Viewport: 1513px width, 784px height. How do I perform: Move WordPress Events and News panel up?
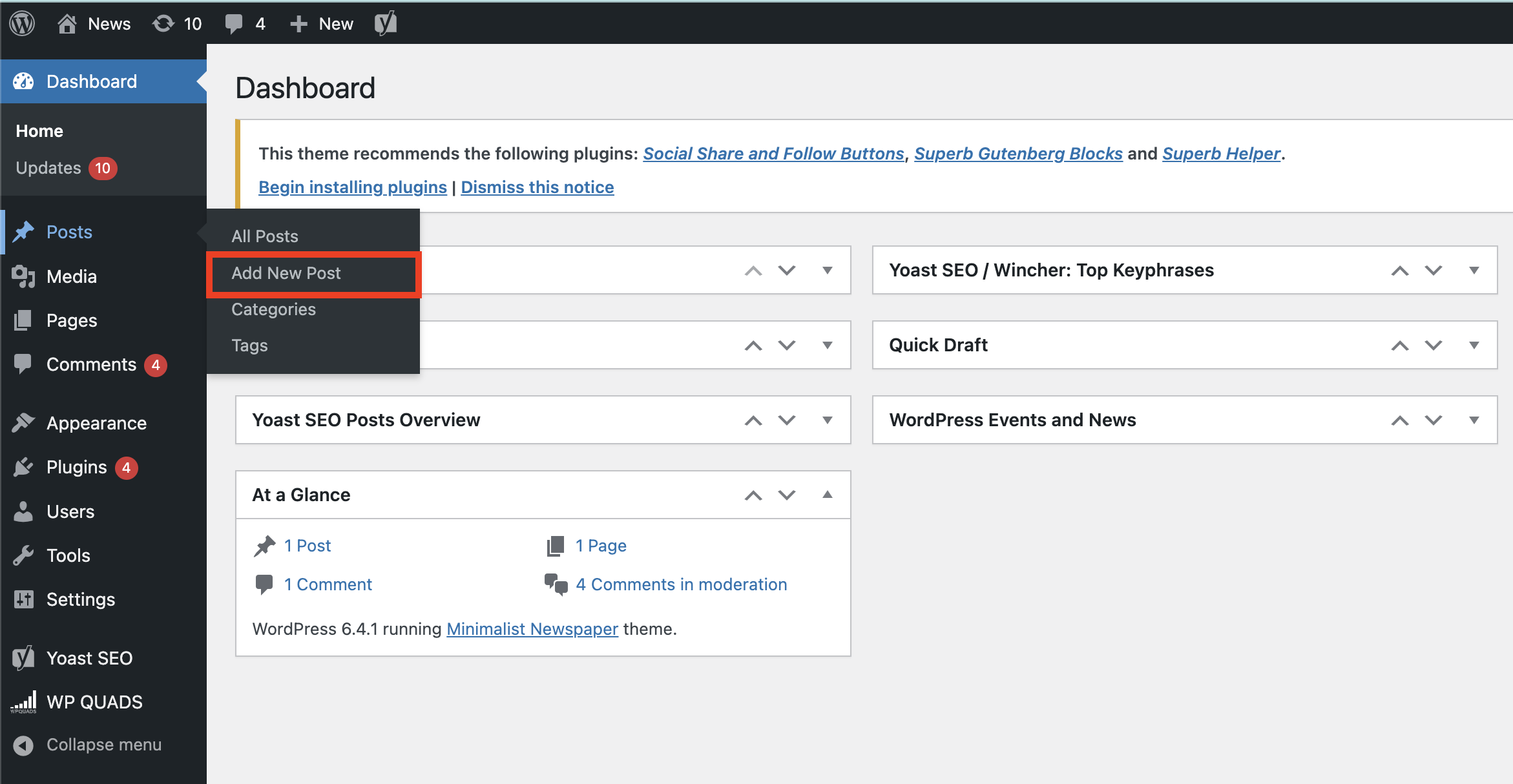[x=1400, y=420]
